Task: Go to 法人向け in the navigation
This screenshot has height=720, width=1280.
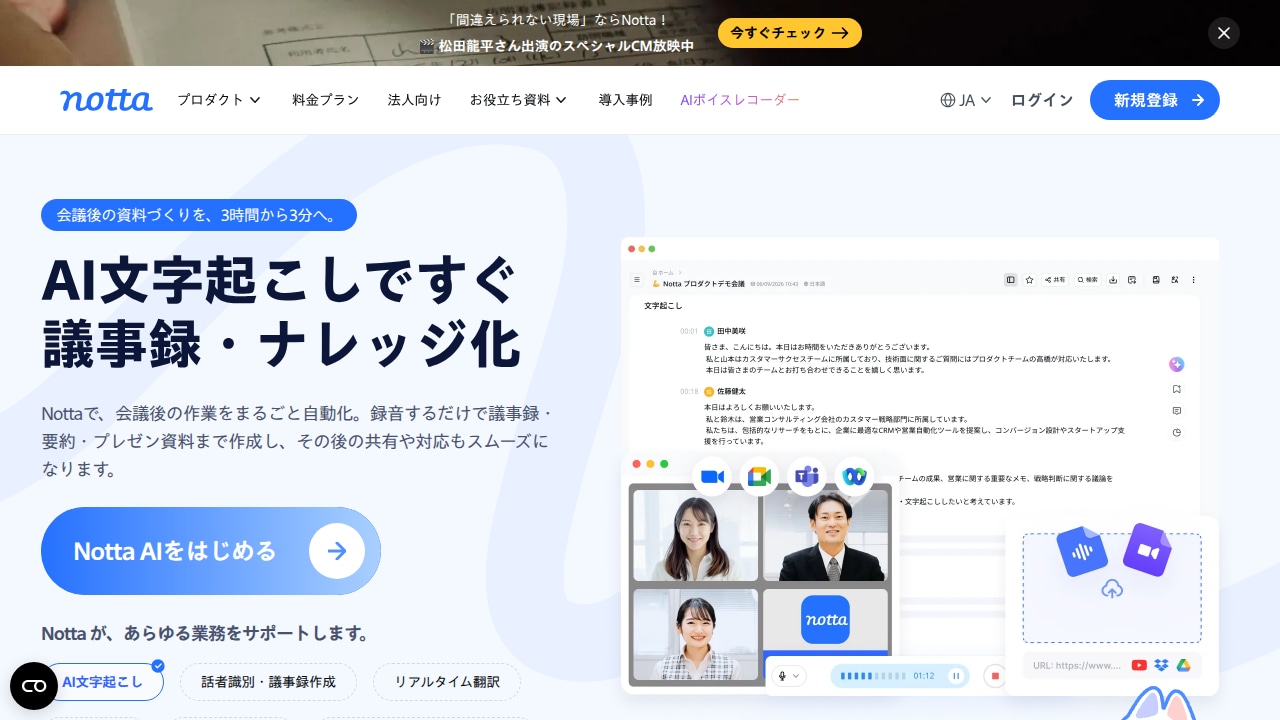Action: coord(414,100)
